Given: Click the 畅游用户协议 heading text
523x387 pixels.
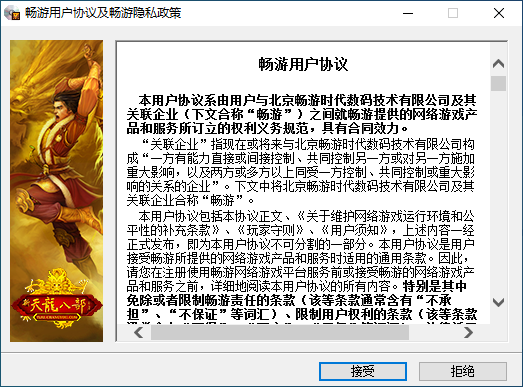Looking at the screenshot, I should [x=303, y=64].
